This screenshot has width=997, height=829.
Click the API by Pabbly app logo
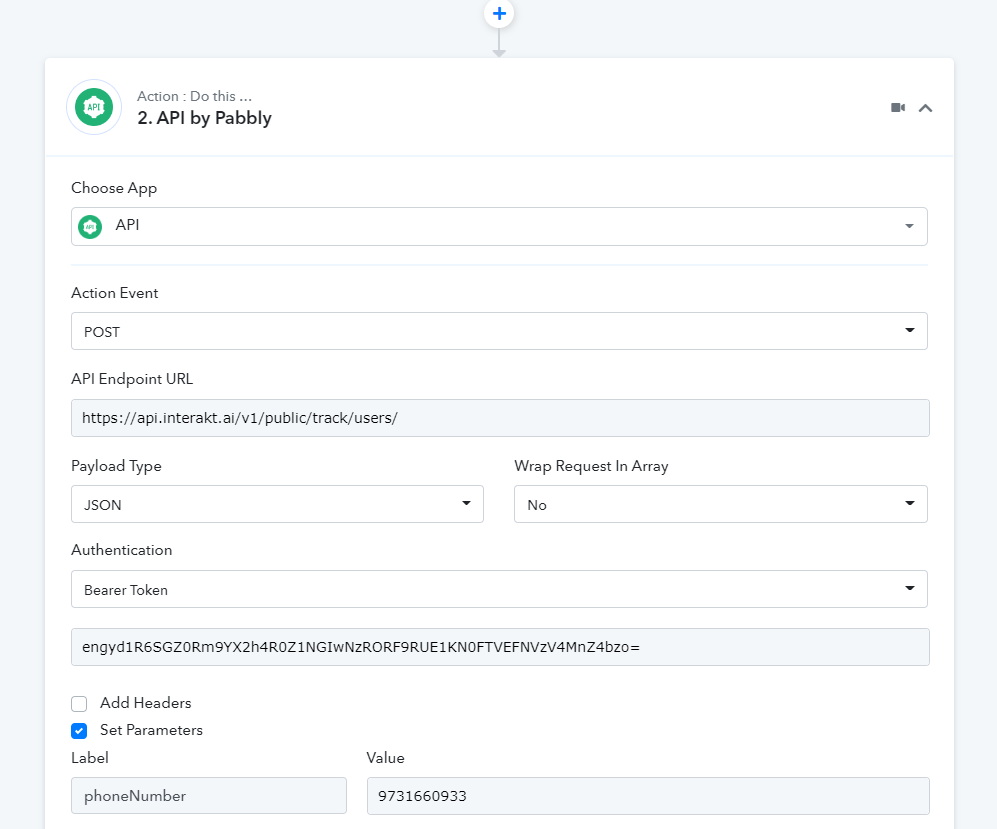(94, 107)
